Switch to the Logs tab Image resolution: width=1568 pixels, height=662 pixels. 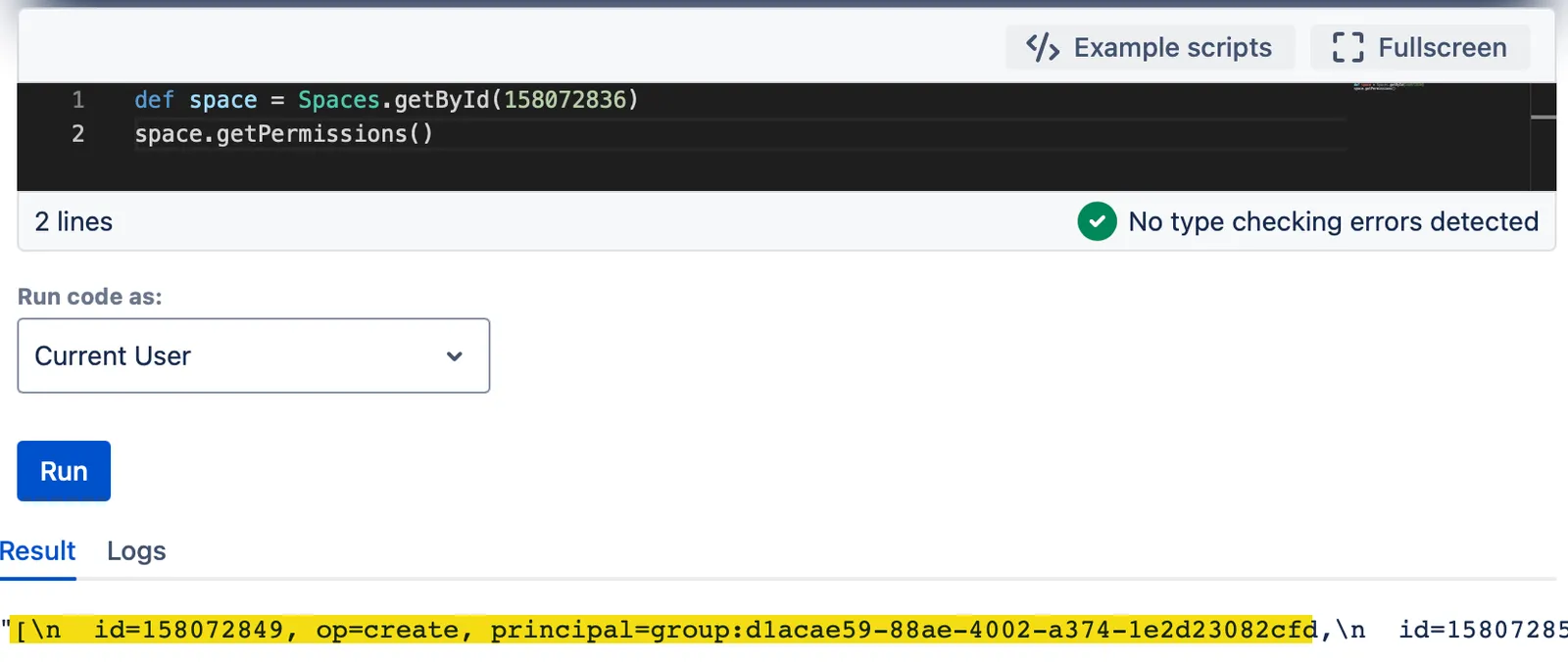tap(136, 551)
